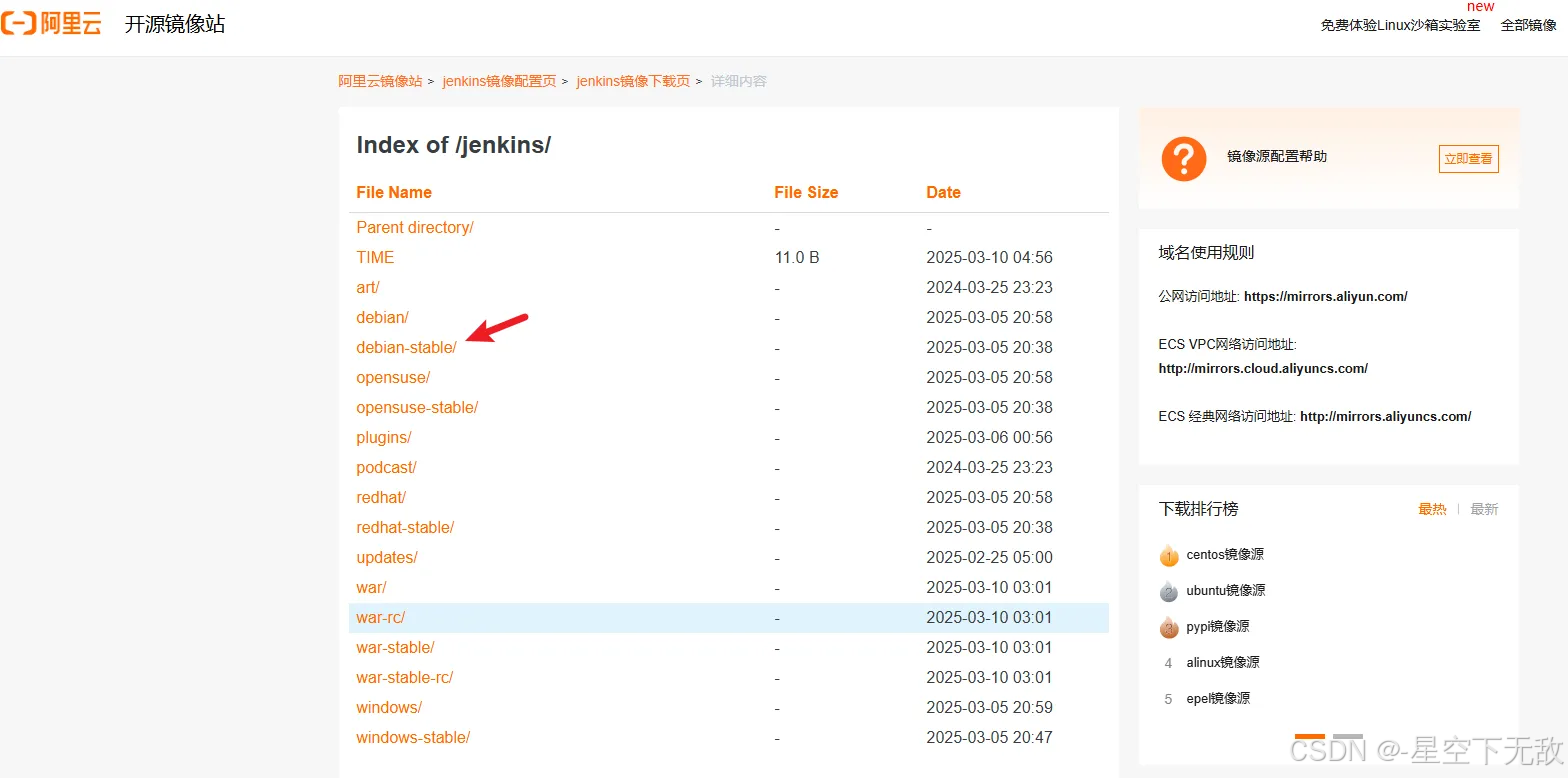
Task: Open the debian/ directory
Action: tap(382, 317)
